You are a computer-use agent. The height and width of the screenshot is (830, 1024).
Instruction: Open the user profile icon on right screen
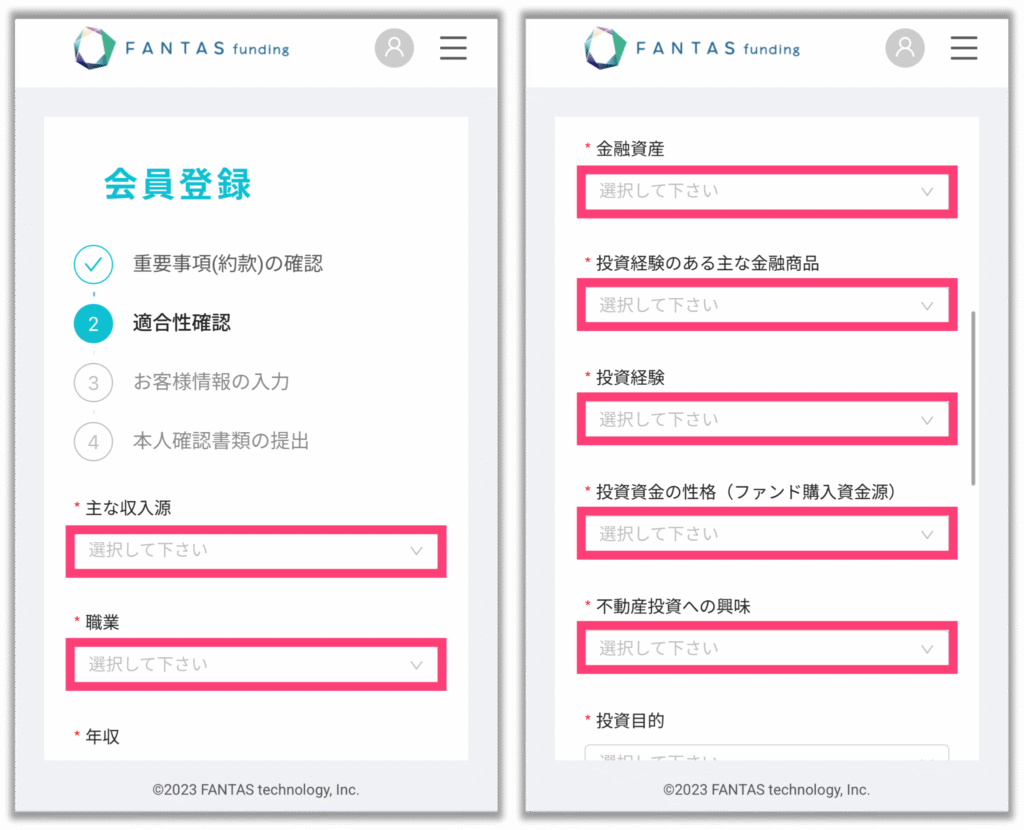tap(904, 48)
